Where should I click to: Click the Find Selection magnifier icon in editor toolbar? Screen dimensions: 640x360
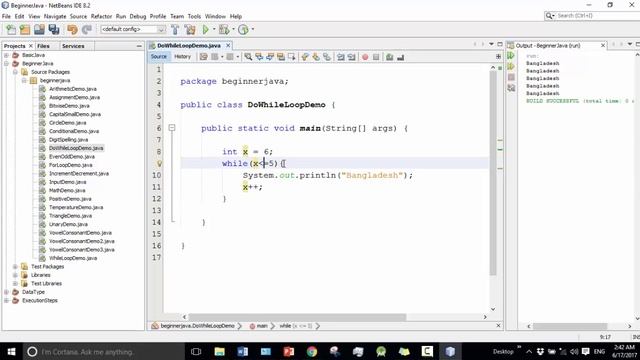pyautogui.click(x=248, y=57)
